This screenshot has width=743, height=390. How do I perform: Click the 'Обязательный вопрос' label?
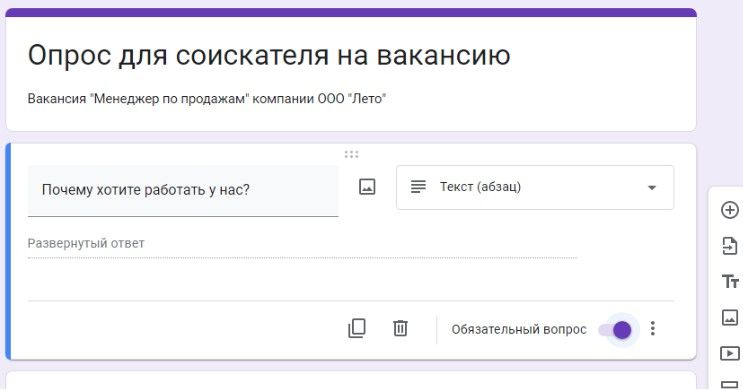coord(519,329)
